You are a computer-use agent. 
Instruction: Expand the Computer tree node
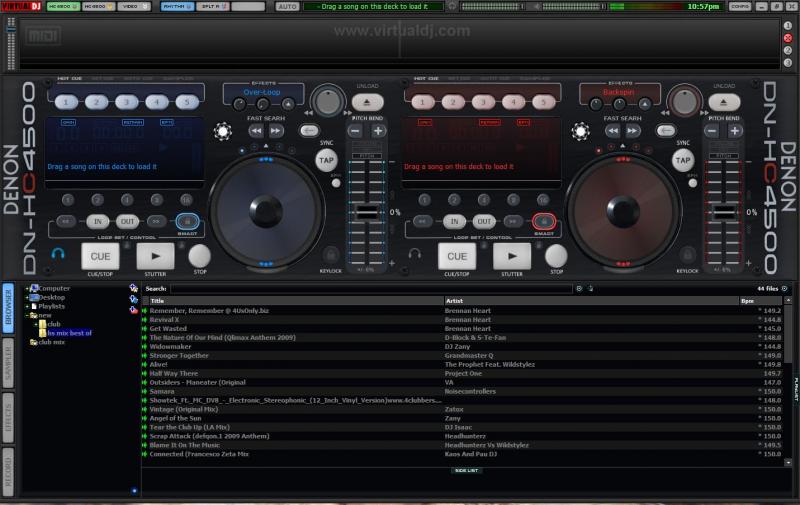point(27,288)
